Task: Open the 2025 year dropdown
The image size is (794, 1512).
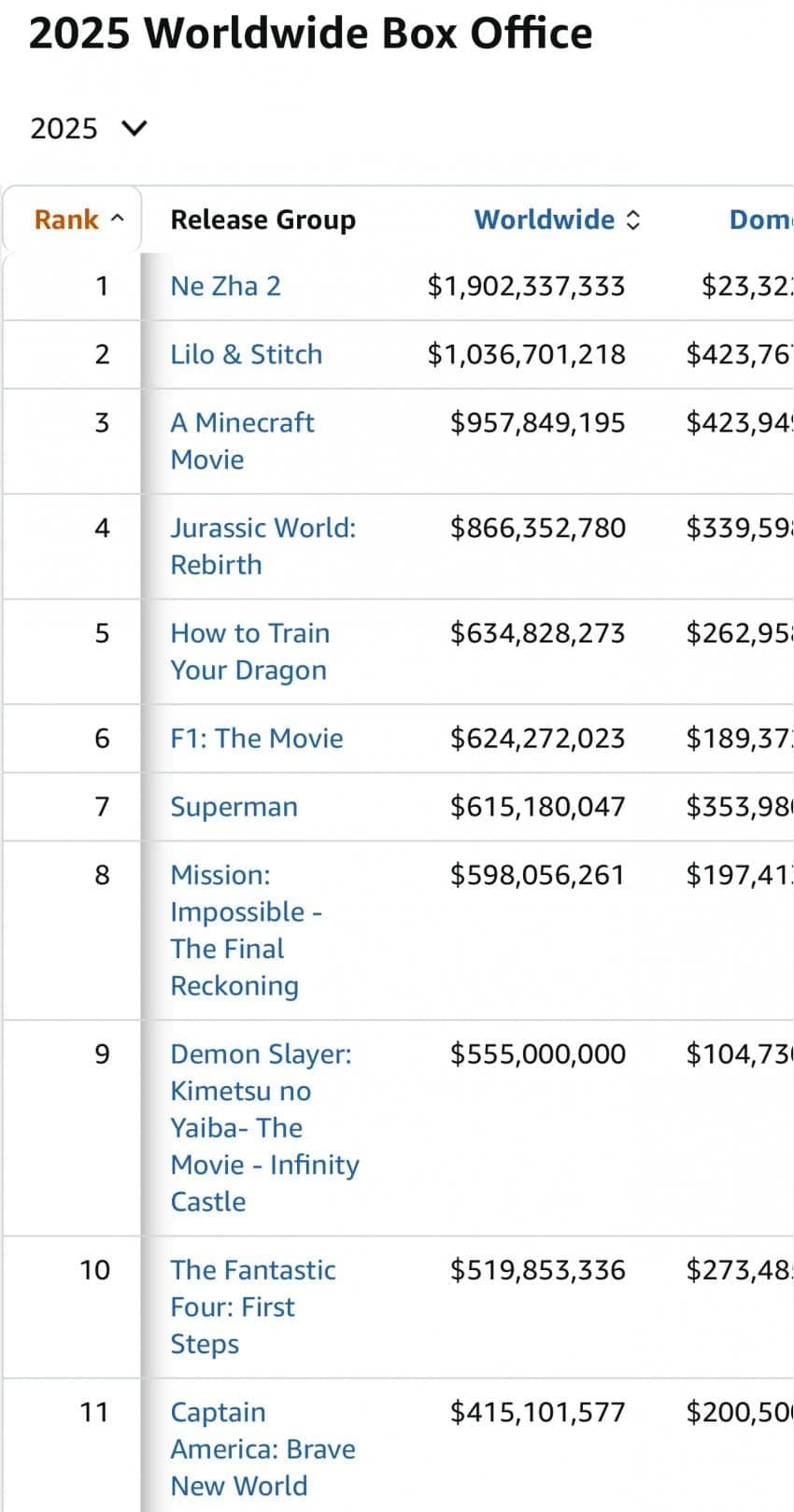Action: 89,128
